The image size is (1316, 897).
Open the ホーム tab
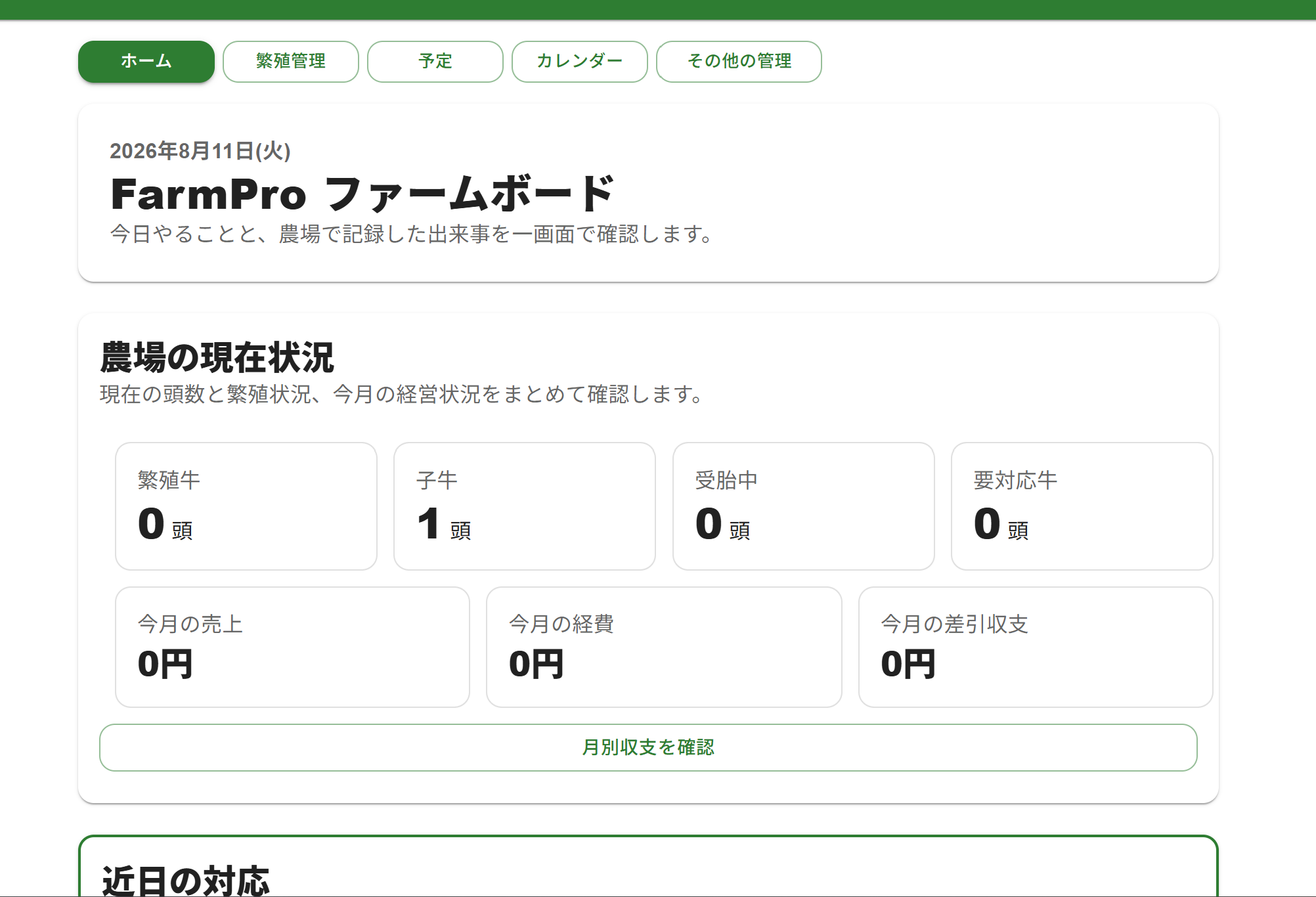click(x=146, y=62)
